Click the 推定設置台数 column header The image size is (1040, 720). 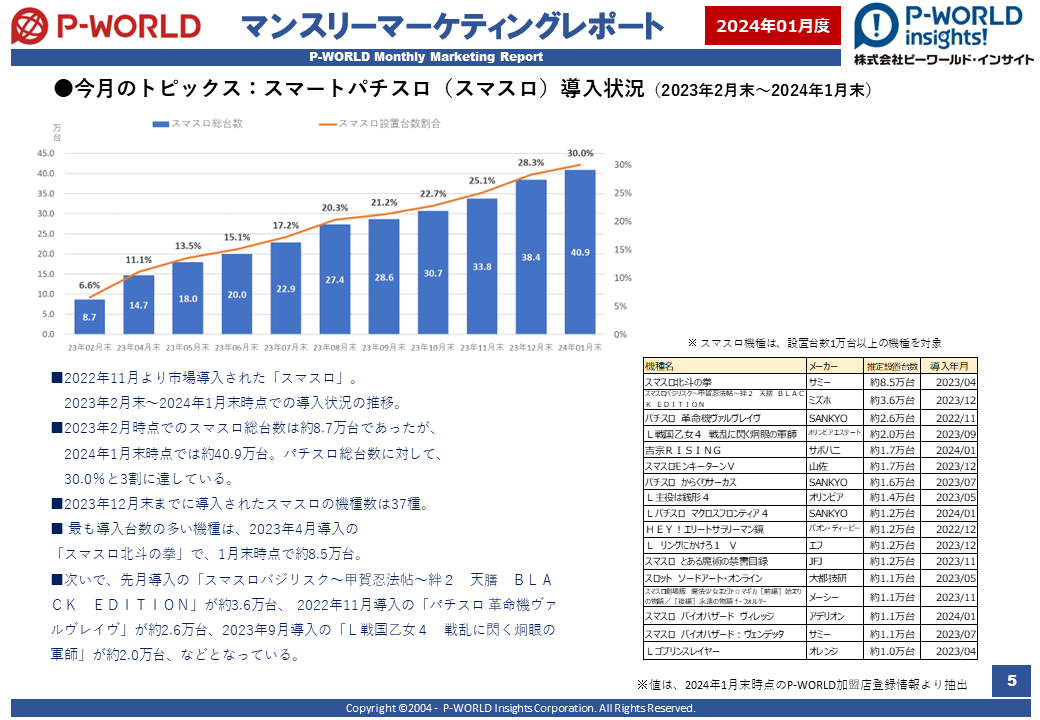click(892, 366)
